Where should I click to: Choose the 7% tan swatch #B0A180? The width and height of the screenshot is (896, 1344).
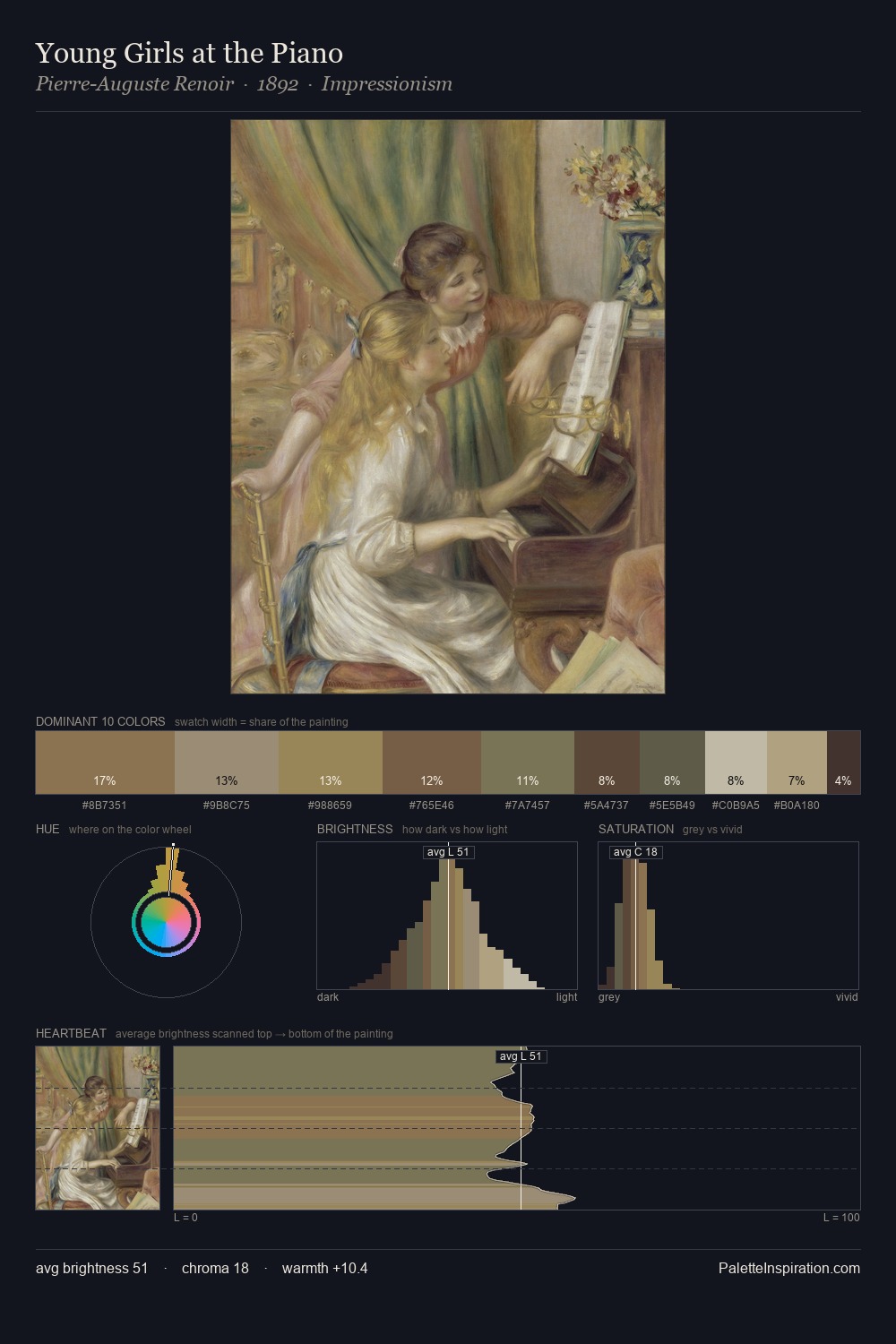[x=797, y=762]
